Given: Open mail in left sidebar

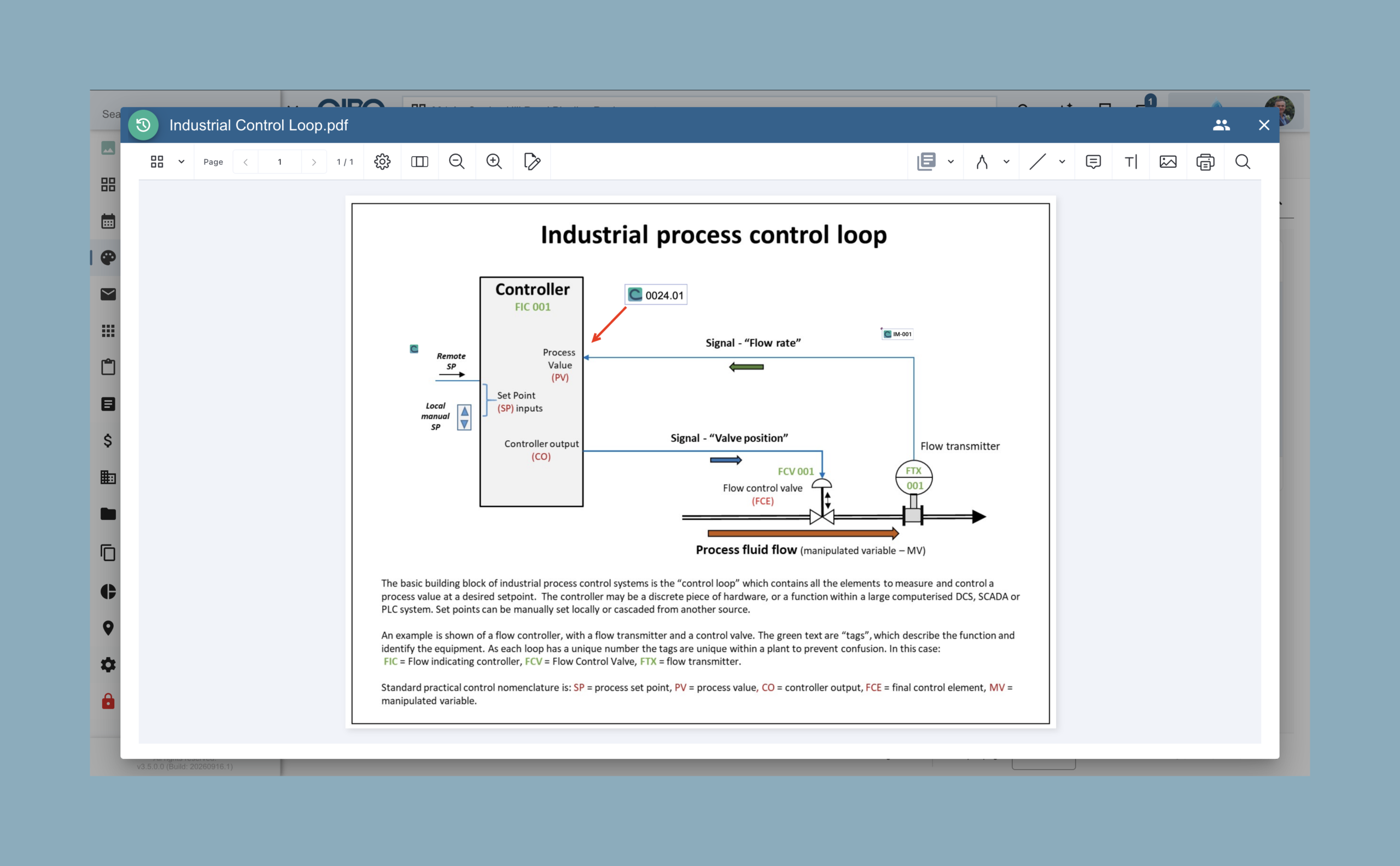Looking at the screenshot, I should [x=108, y=294].
